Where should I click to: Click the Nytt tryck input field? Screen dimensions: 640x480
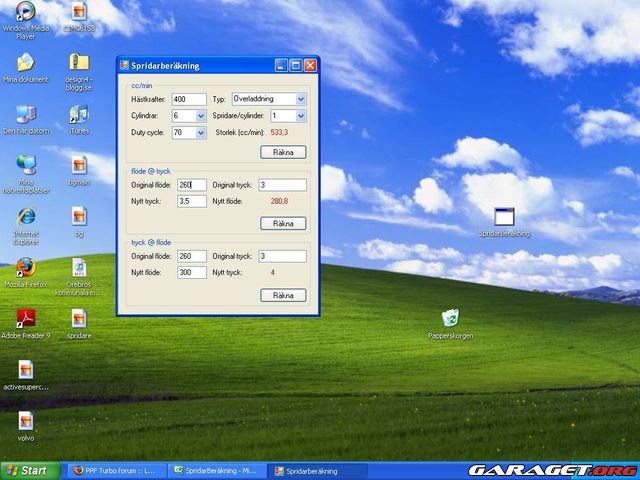(191, 201)
